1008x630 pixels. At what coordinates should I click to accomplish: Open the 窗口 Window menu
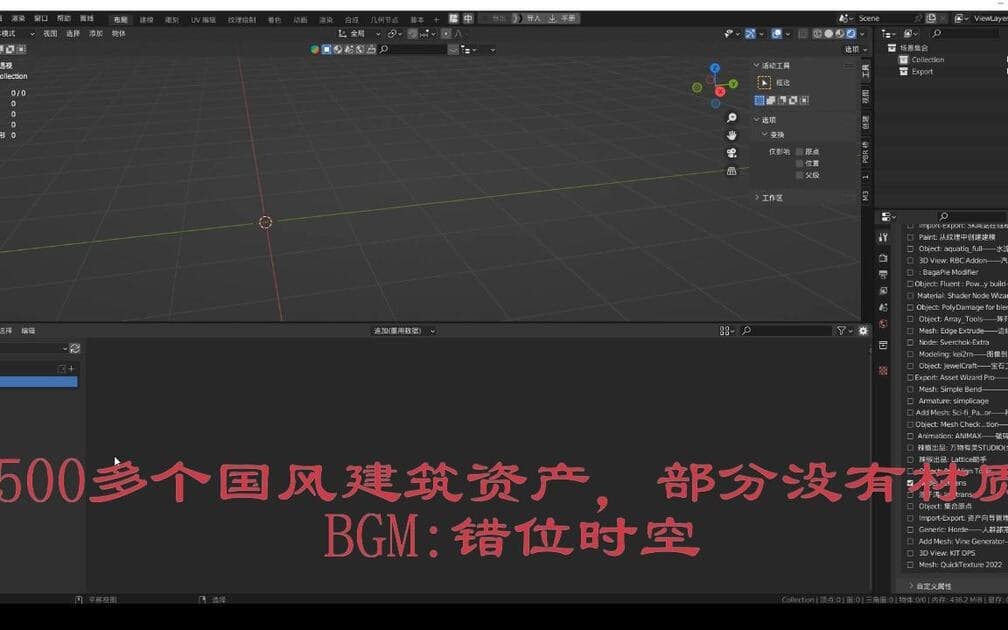click(x=40, y=19)
